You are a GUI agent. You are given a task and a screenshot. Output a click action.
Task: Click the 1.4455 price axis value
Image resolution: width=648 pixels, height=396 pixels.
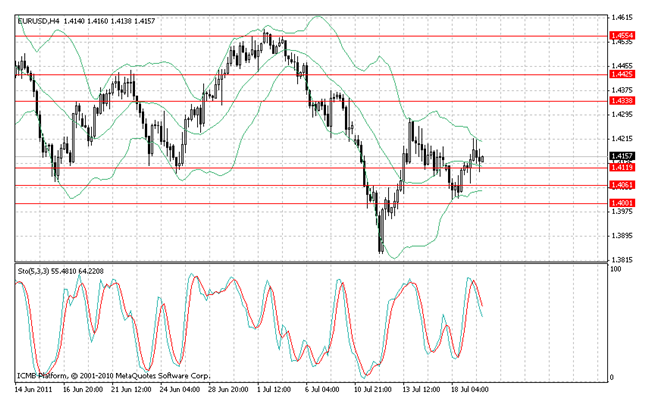tap(622, 66)
